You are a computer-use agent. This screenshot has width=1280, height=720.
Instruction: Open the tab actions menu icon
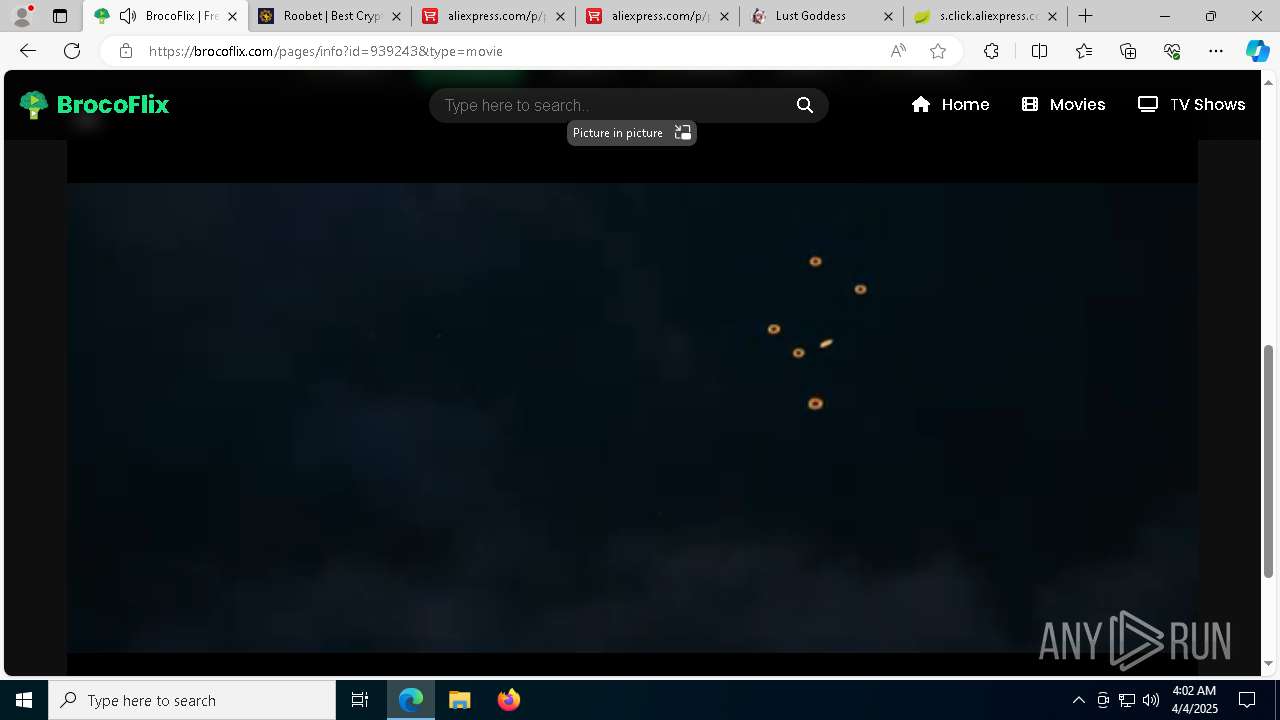point(60,16)
